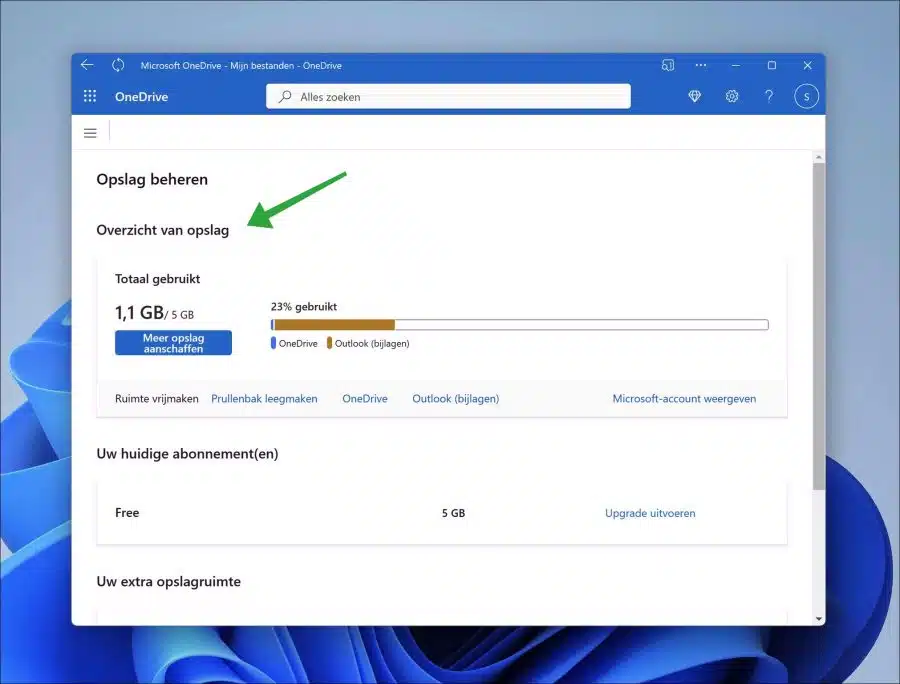Click the 23% gebruikt label
Screen dimensions: 900x684
pos(304,306)
